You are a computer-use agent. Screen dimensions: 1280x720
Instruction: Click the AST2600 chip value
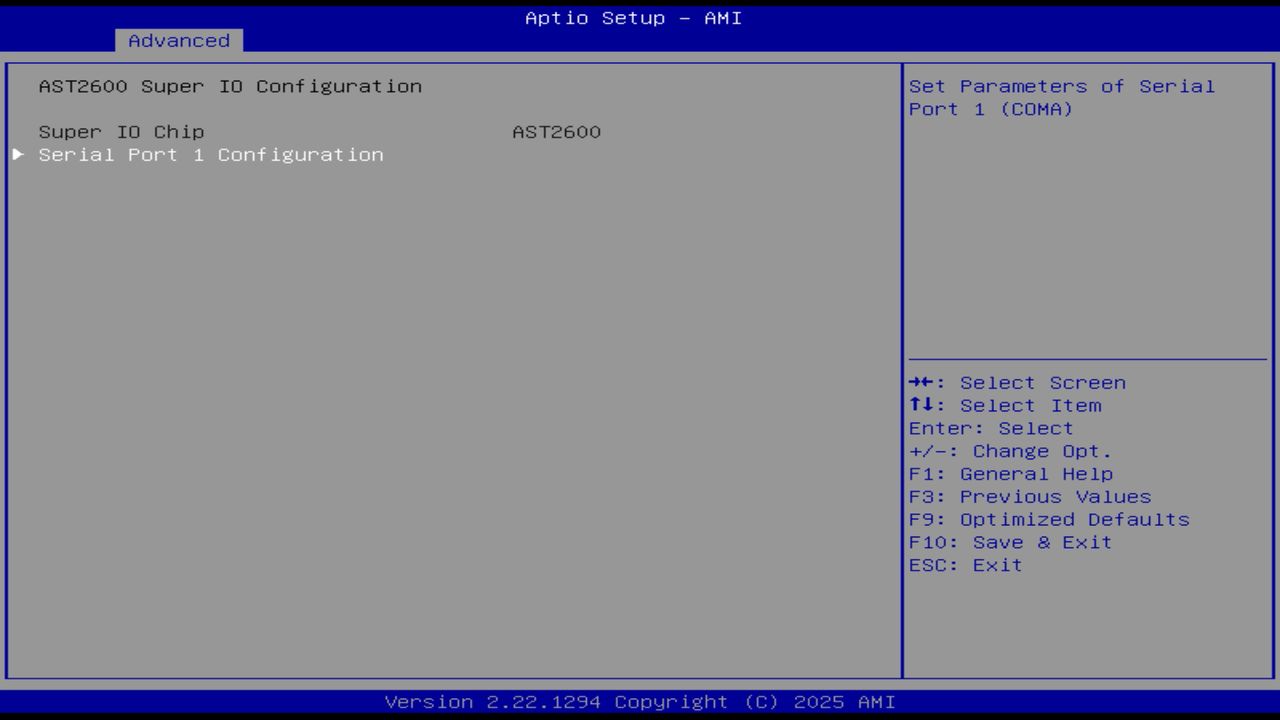point(556,131)
